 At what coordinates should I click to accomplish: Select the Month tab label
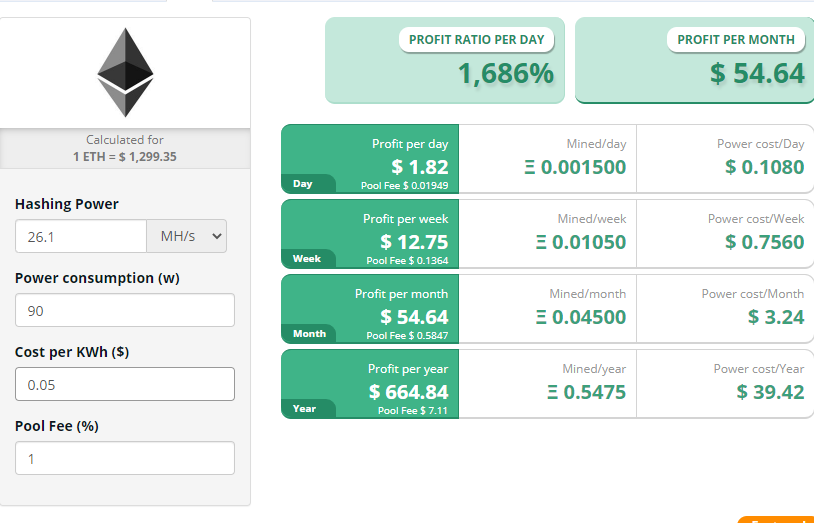pyautogui.click(x=309, y=333)
